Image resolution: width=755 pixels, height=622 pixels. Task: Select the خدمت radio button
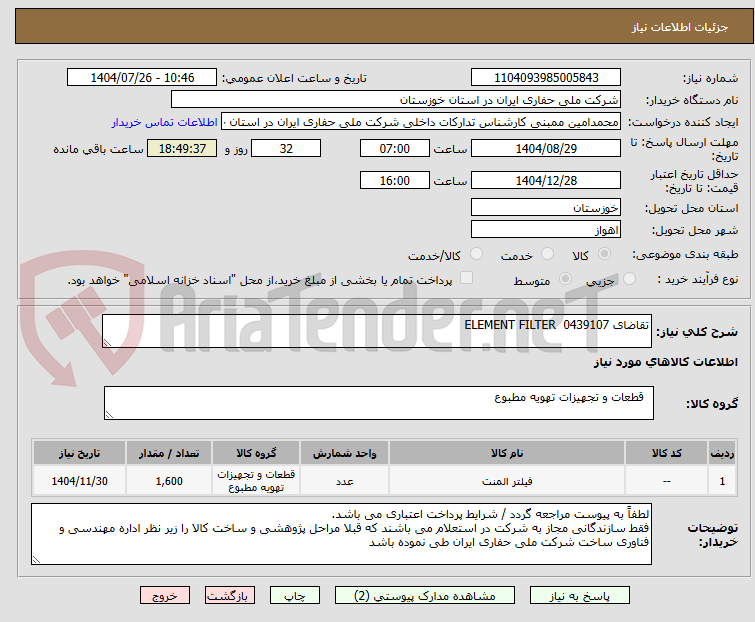click(547, 254)
